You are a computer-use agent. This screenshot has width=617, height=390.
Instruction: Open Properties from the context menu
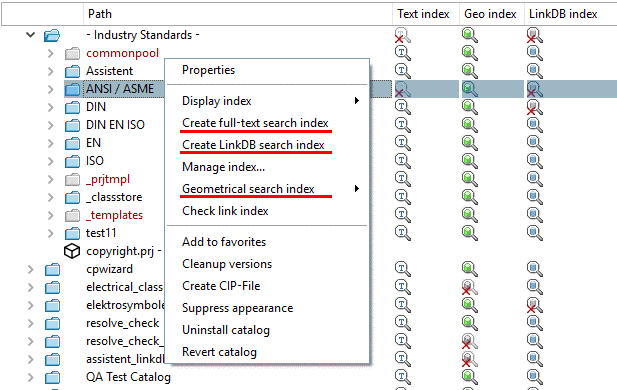(209, 70)
